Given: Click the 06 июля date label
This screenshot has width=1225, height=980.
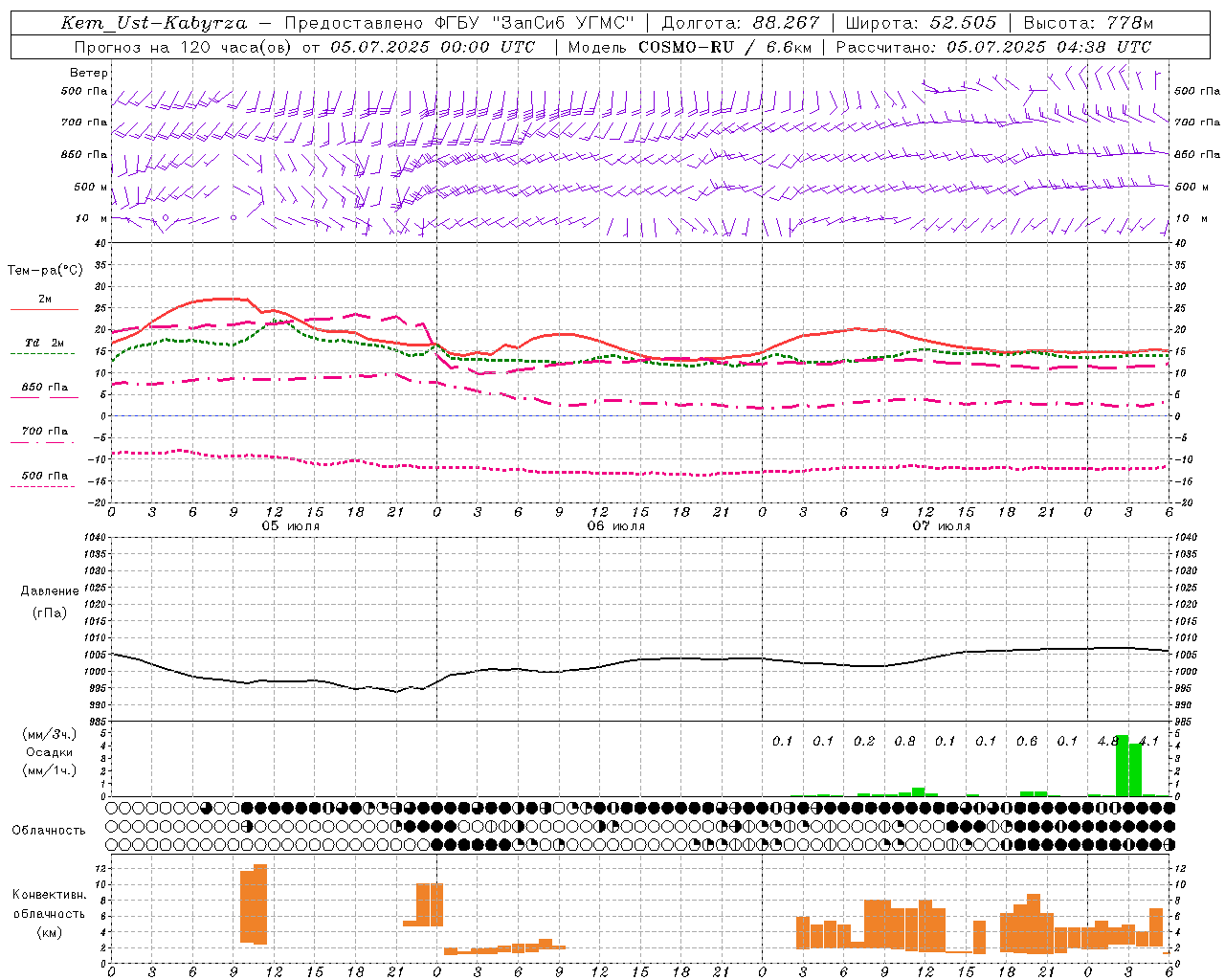Looking at the screenshot, I should (616, 526).
